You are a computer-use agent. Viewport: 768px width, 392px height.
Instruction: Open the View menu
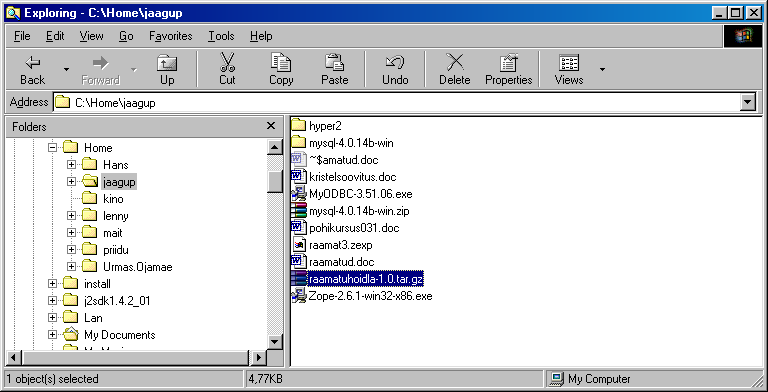(x=92, y=36)
